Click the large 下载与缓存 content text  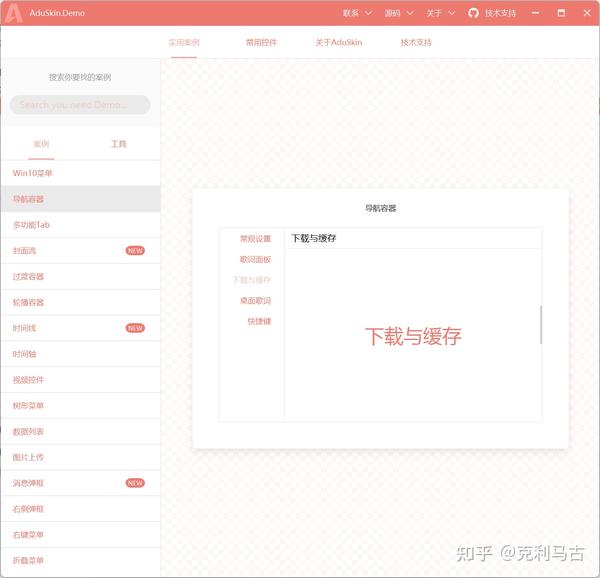point(413,336)
